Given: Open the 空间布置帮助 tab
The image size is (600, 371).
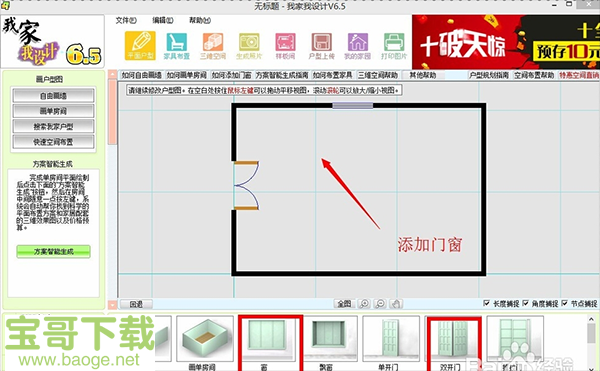Looking at the screenshot, I should (534, 75).
